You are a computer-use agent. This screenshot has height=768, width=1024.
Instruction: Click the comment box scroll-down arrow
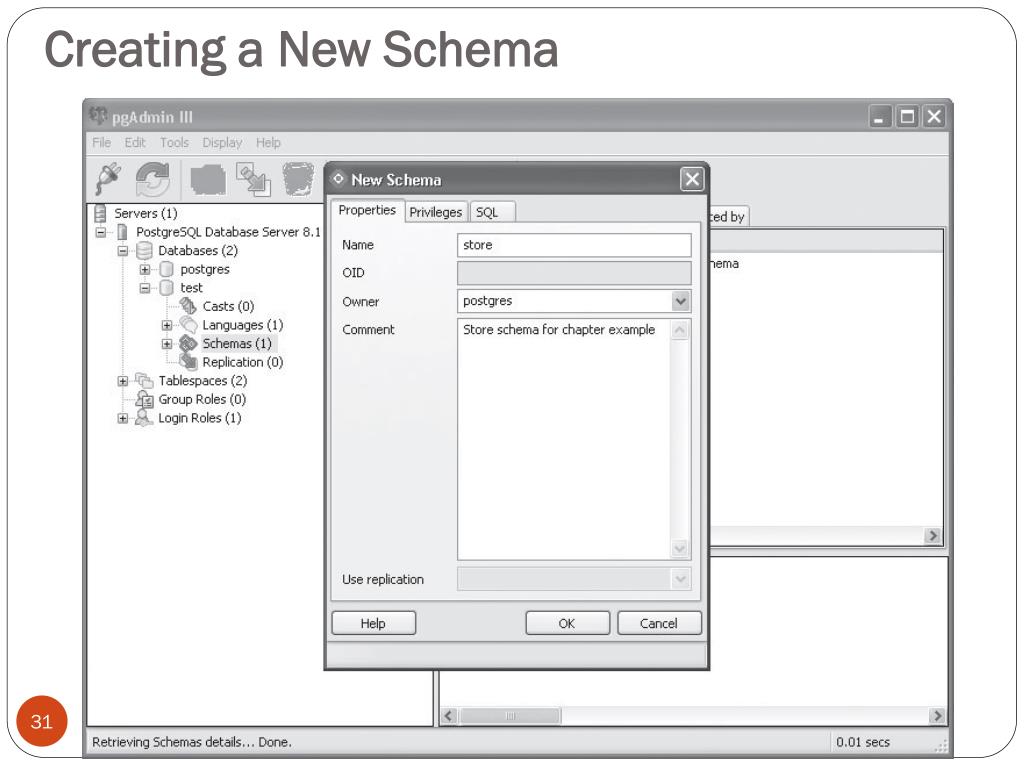680,549
